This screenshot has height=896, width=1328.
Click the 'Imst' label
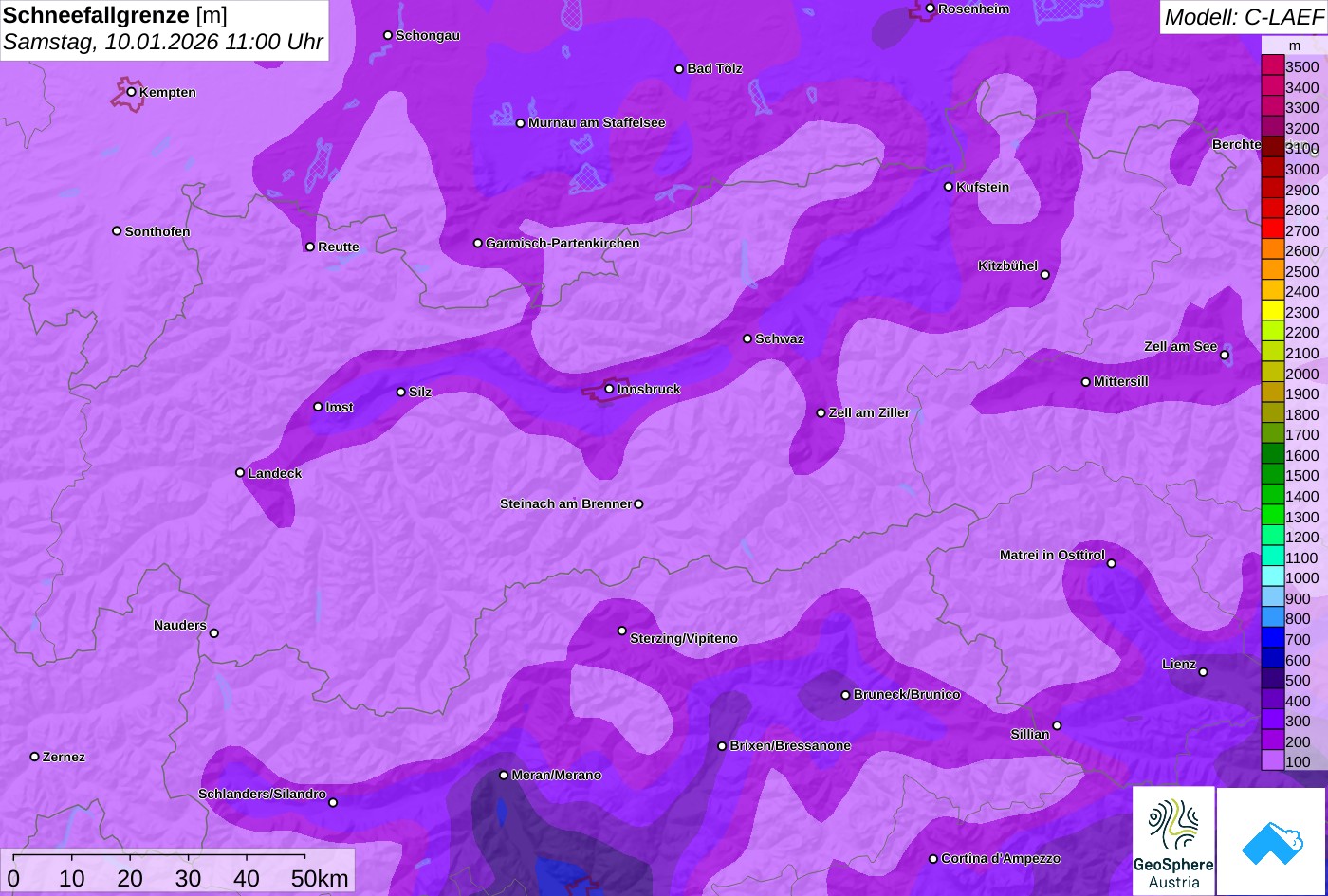[x=340, y=407]
